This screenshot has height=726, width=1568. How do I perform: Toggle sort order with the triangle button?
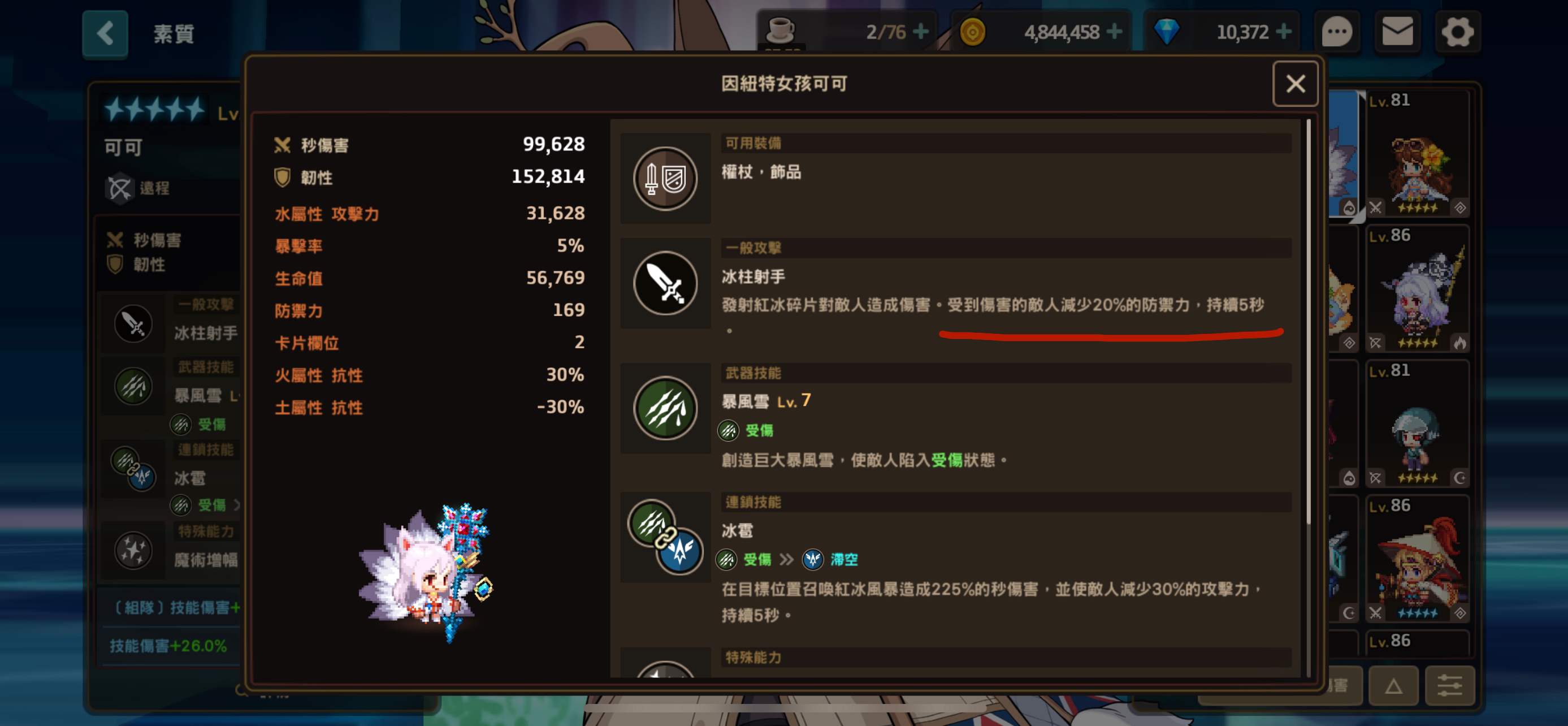click(x=1393, y=686)
